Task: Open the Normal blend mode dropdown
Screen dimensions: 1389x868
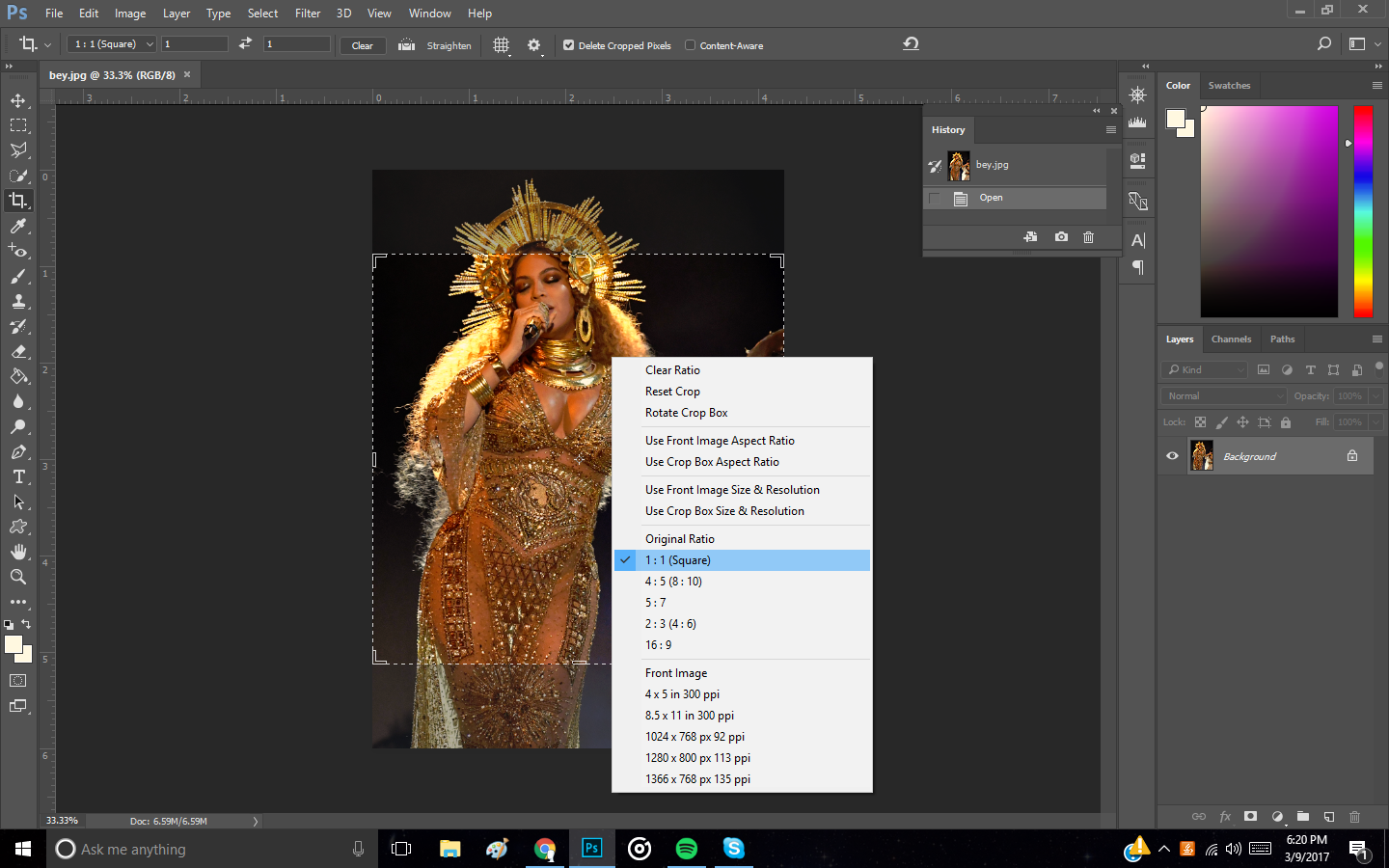Action: click(1224, 395)
